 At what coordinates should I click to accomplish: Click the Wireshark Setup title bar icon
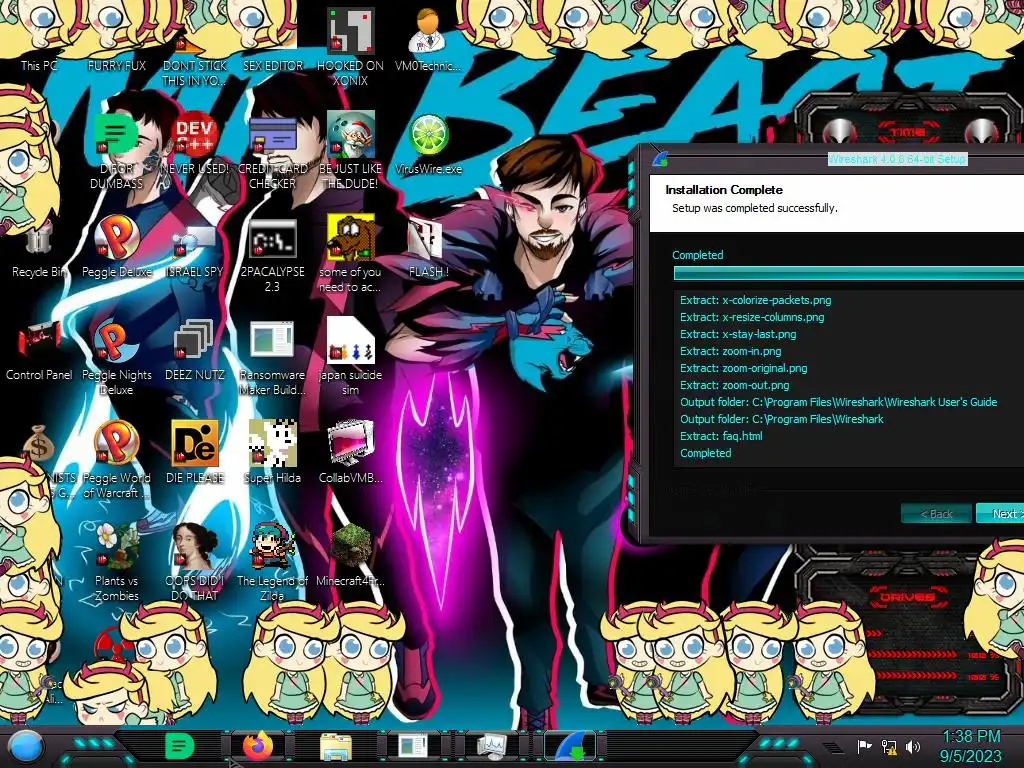tap(660, 159)
